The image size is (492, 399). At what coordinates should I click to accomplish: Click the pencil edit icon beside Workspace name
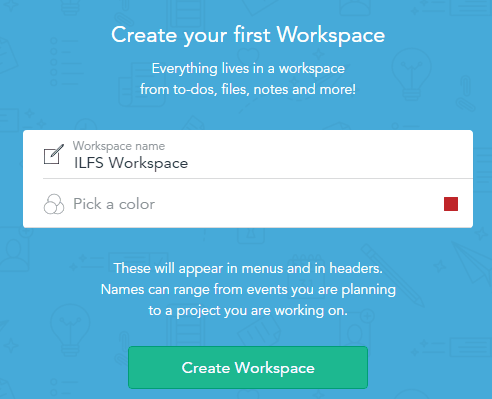pyautogui.click(x=54, y=154)
